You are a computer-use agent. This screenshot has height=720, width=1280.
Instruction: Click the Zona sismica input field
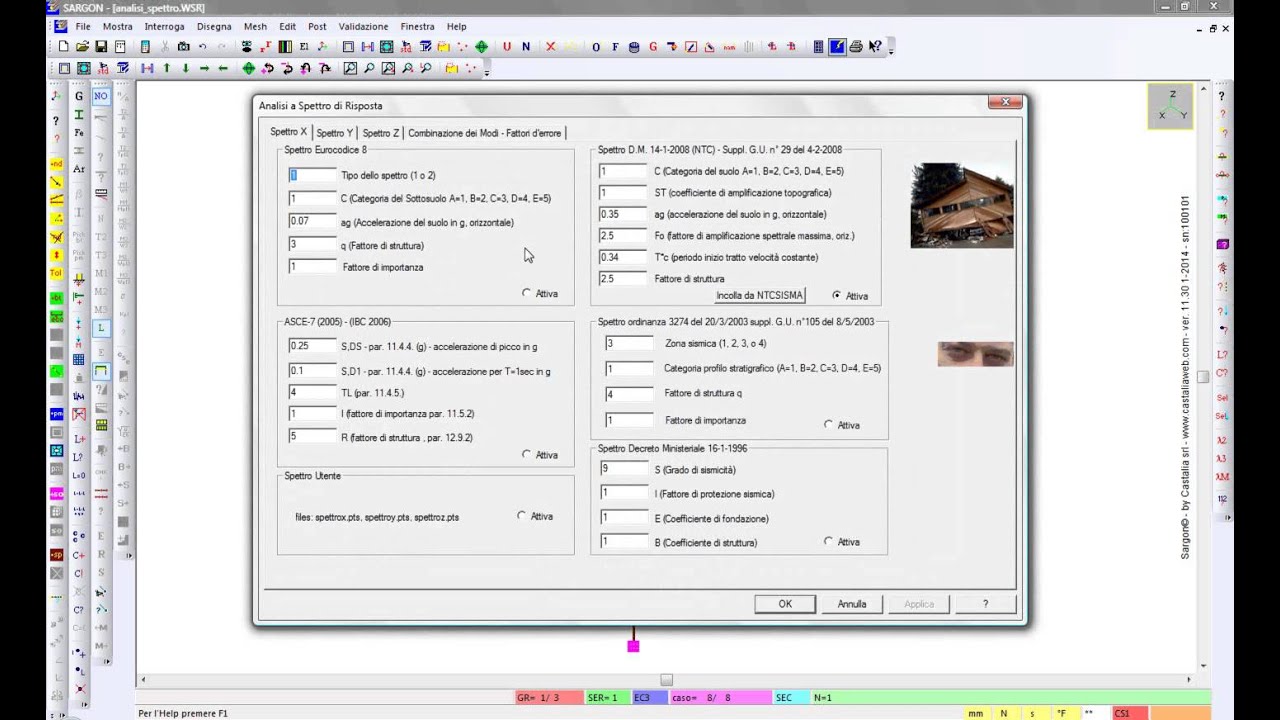629,343
